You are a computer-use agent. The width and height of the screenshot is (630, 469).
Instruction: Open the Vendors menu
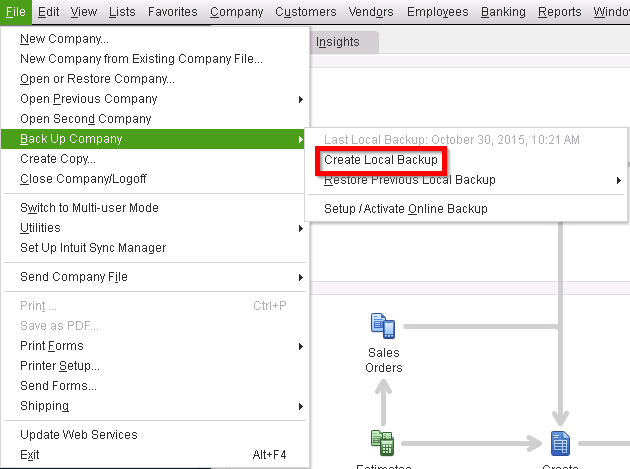tap(371, 12)
